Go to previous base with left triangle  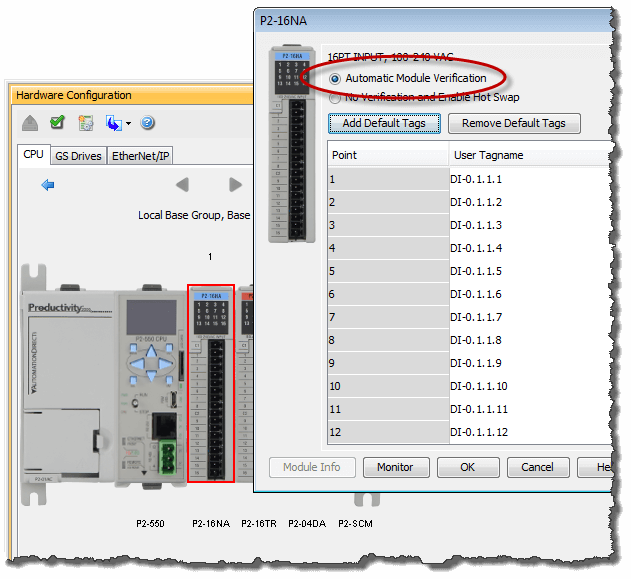(182, 185)
